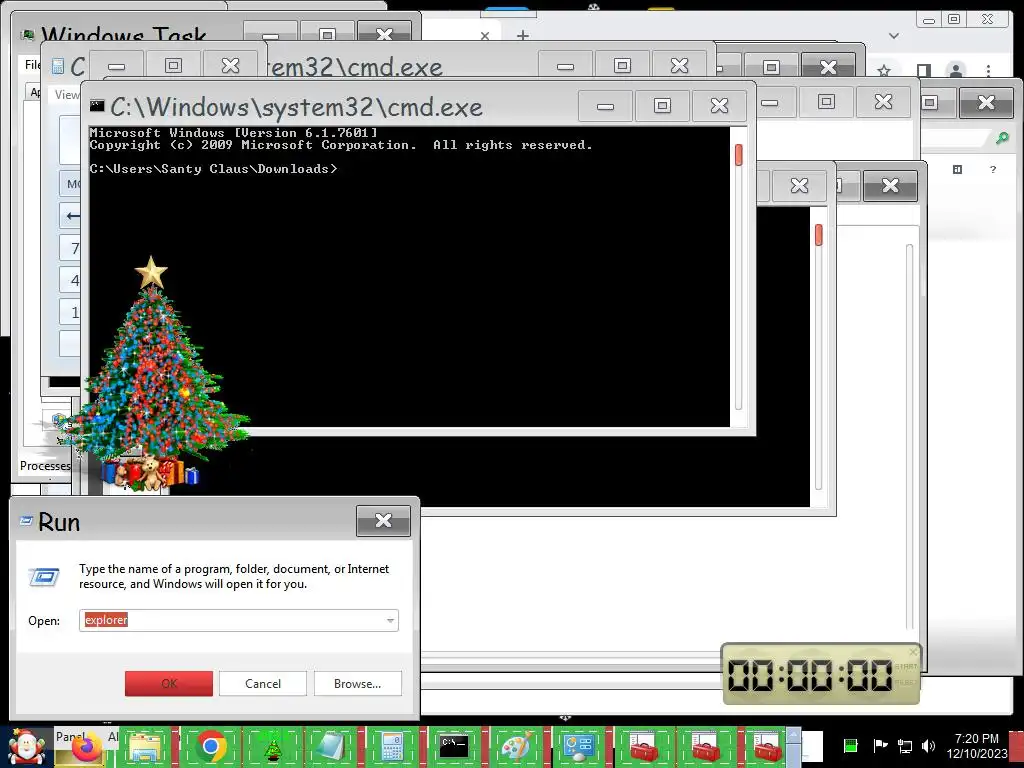Click the command prompt Downloads path text
This screenshot has width=1024, height=768.
click(213, 169)
